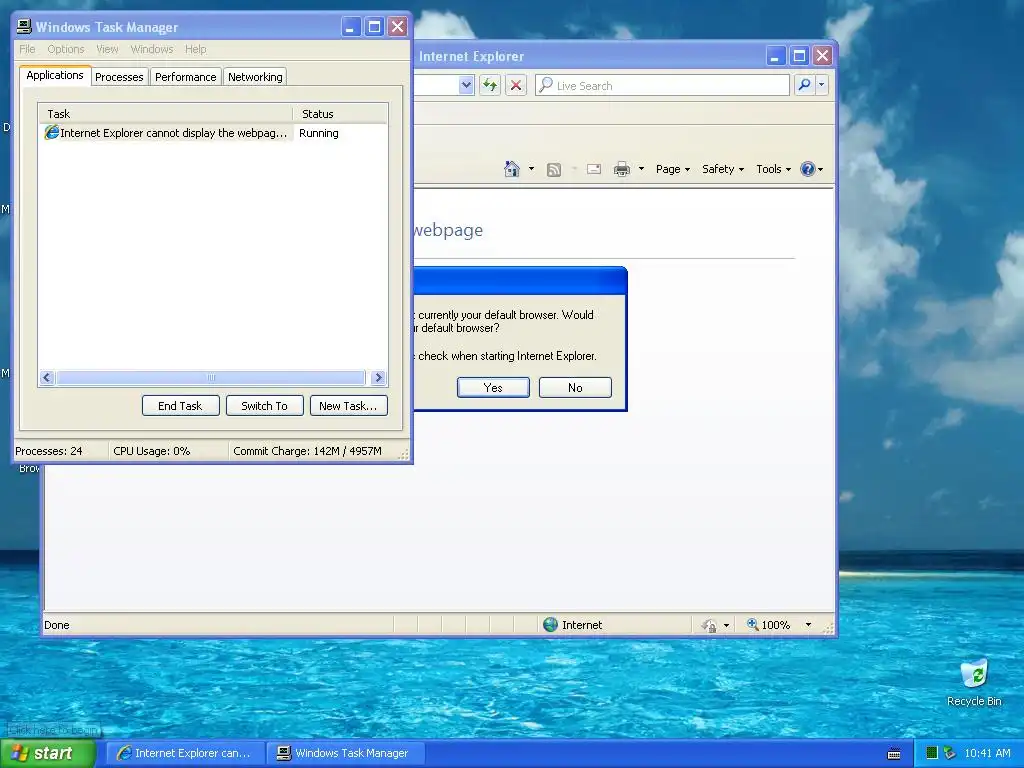Viewport: 1024px width, 768px height.
Task: Click the Protected Mode lock icon in status bar
Action: [x=709, y=626]
